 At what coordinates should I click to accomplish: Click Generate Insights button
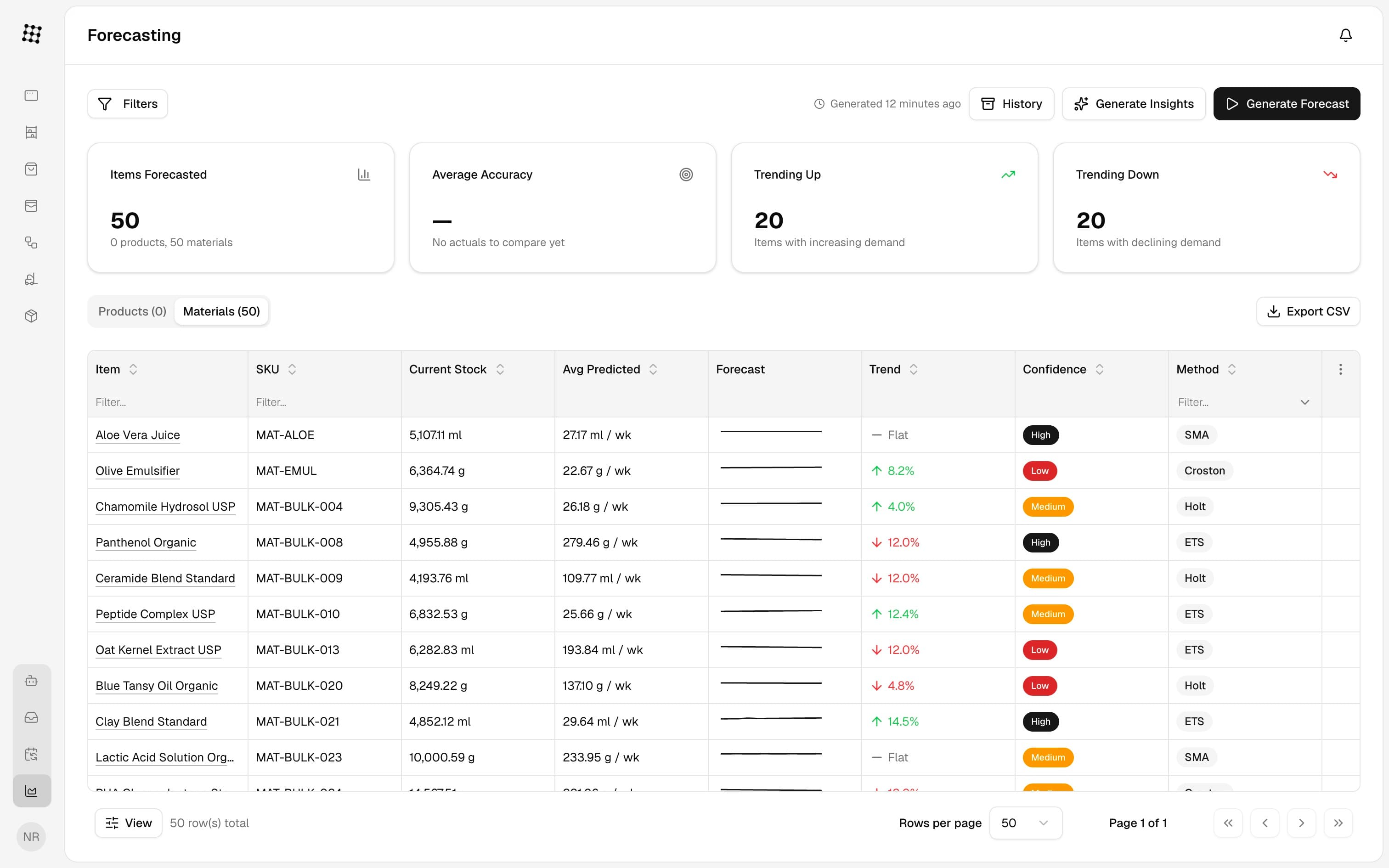pos(1134,104)
